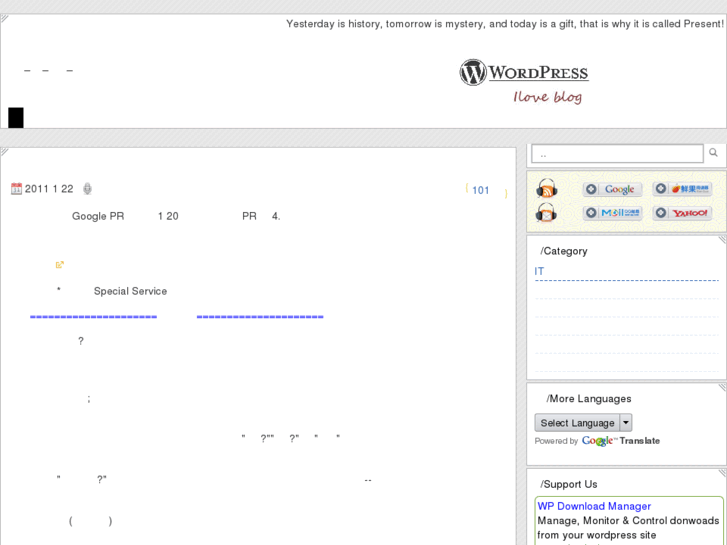Open the email subscription headphone icon
The image size is (727, 545).
pyautogui.click(x=547, y=213)
